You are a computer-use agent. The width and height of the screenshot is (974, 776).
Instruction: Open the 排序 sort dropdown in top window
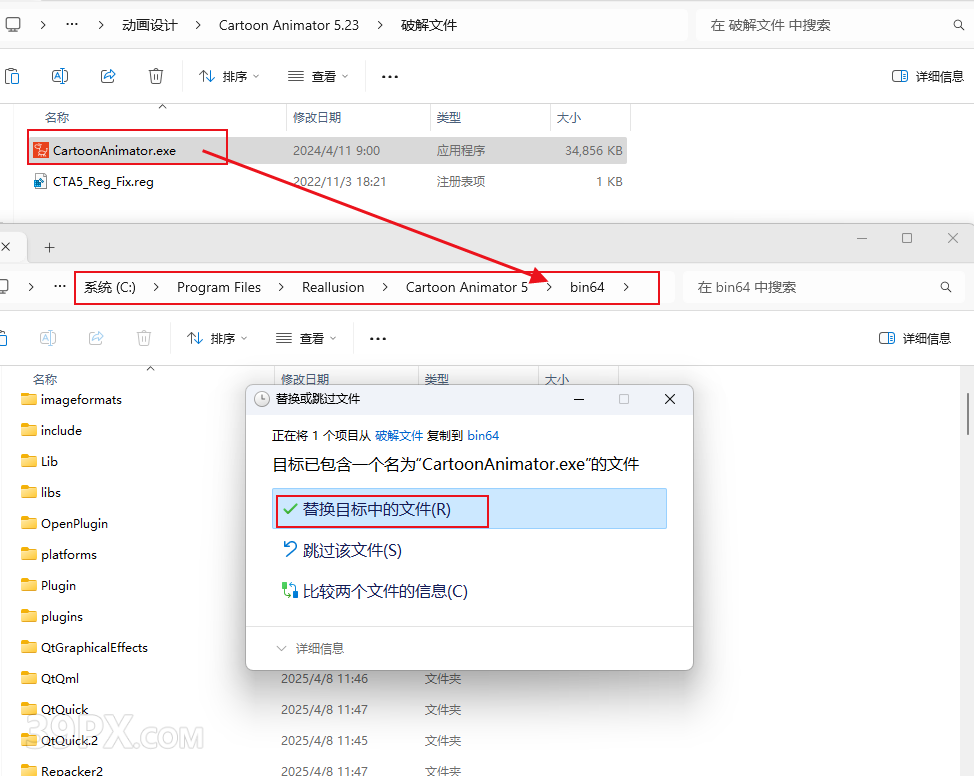229,76
